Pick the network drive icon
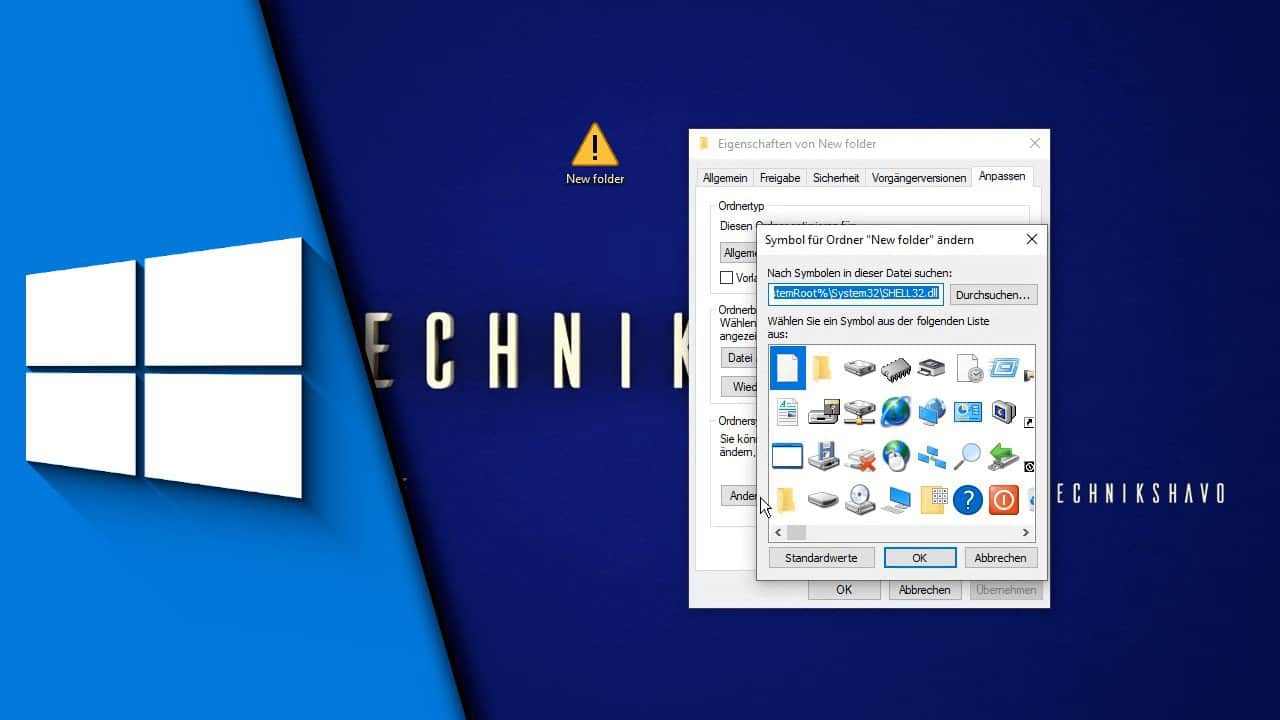1280x720 pixels. (x=859, y=411)
